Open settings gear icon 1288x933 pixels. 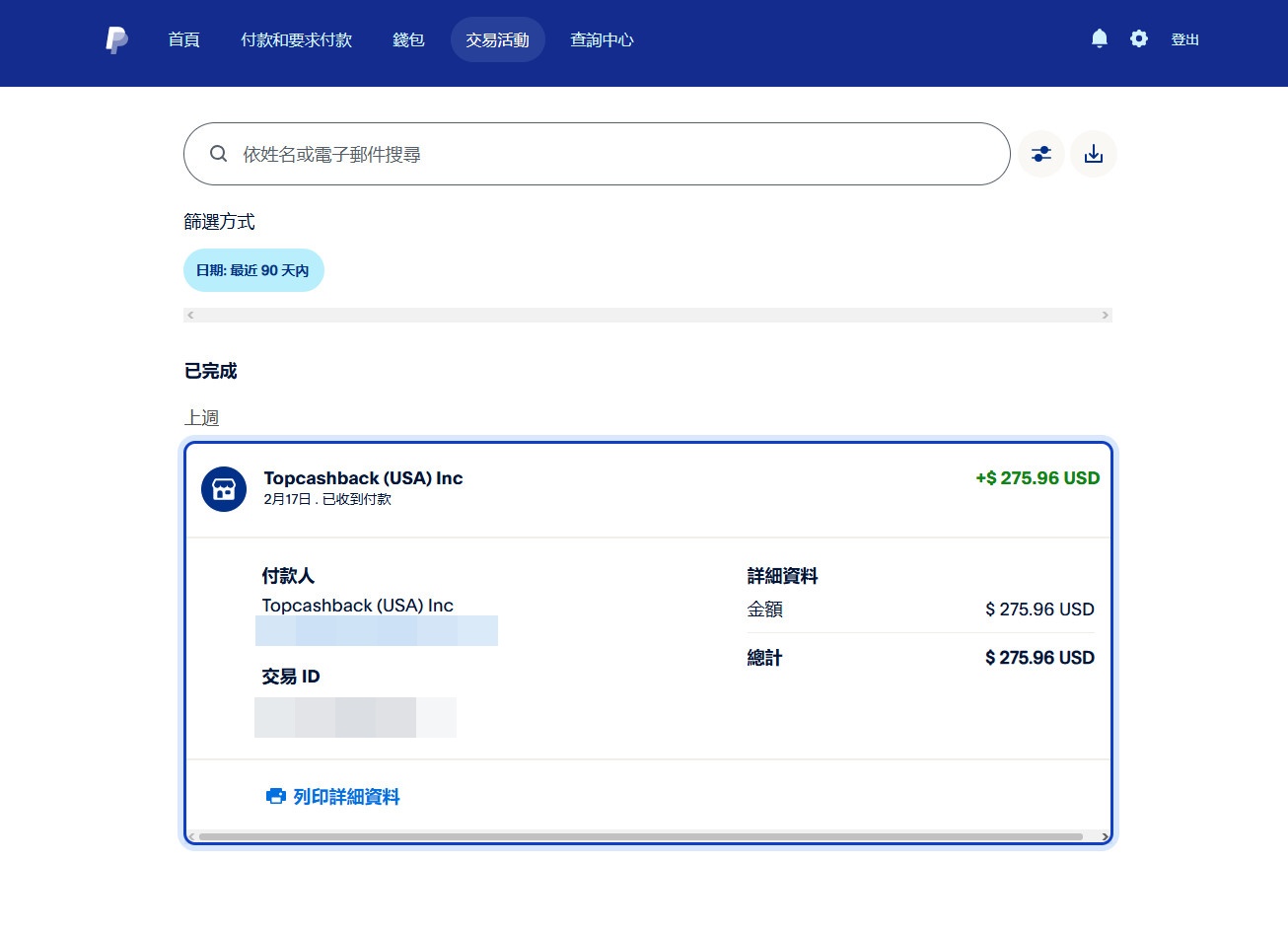(x=1139, y=38)
